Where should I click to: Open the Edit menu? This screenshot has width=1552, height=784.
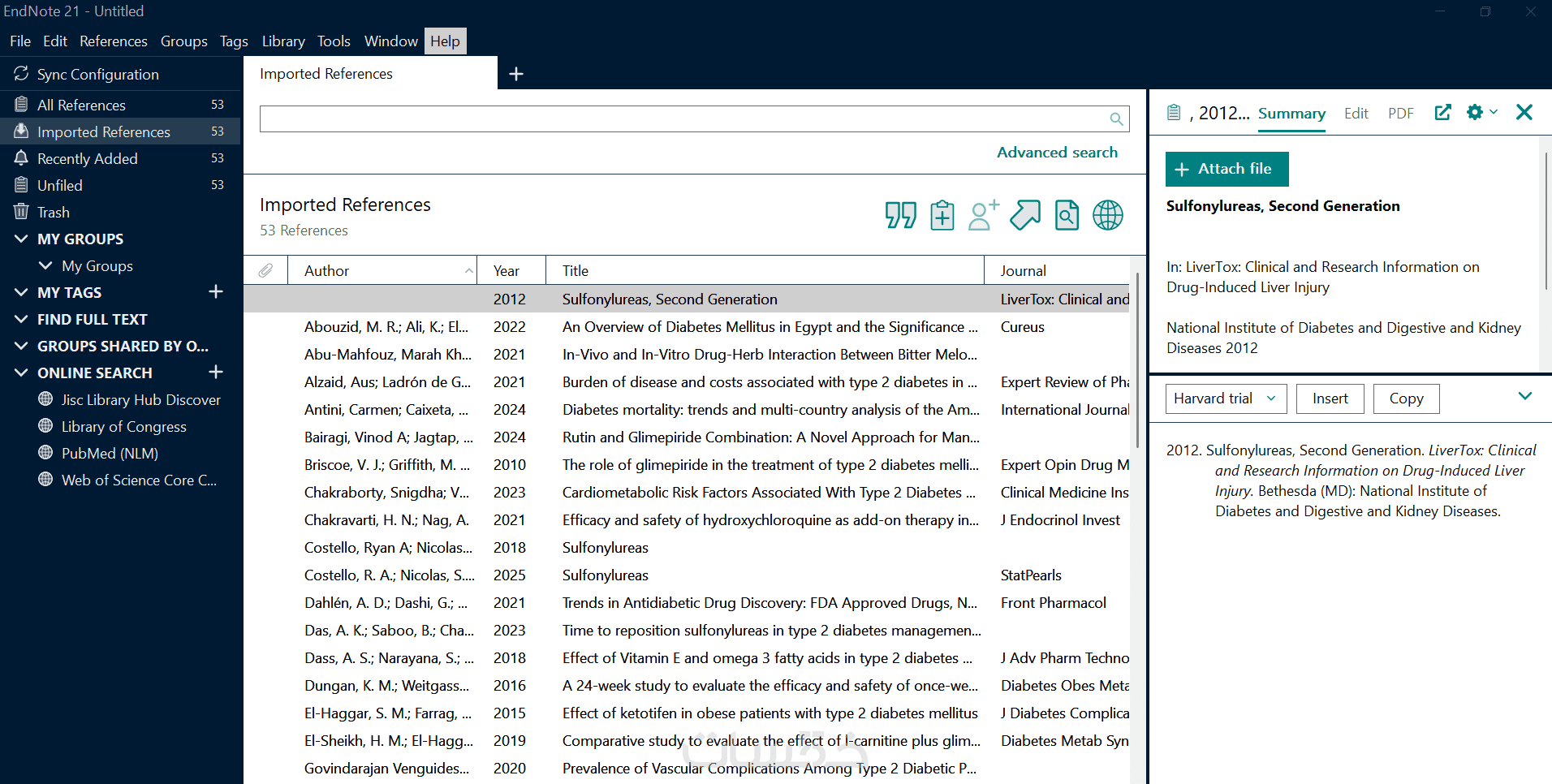pos(55,41)
